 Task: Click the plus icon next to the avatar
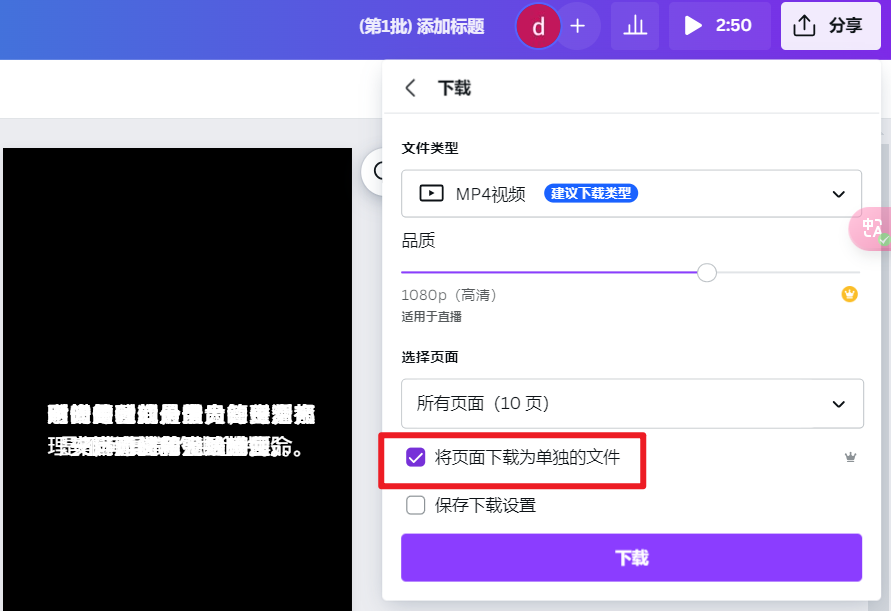pos(578,26)
